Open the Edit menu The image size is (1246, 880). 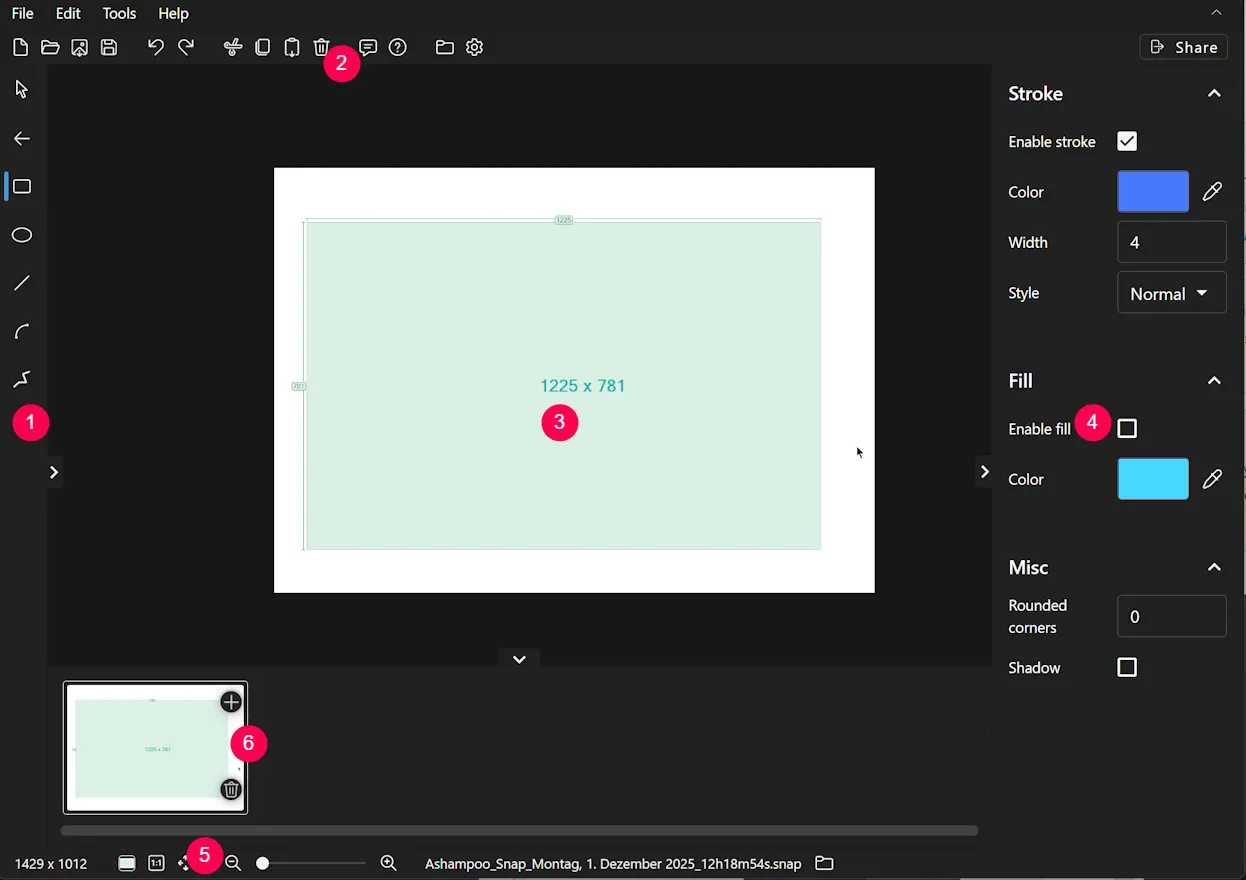click(68, 14)
